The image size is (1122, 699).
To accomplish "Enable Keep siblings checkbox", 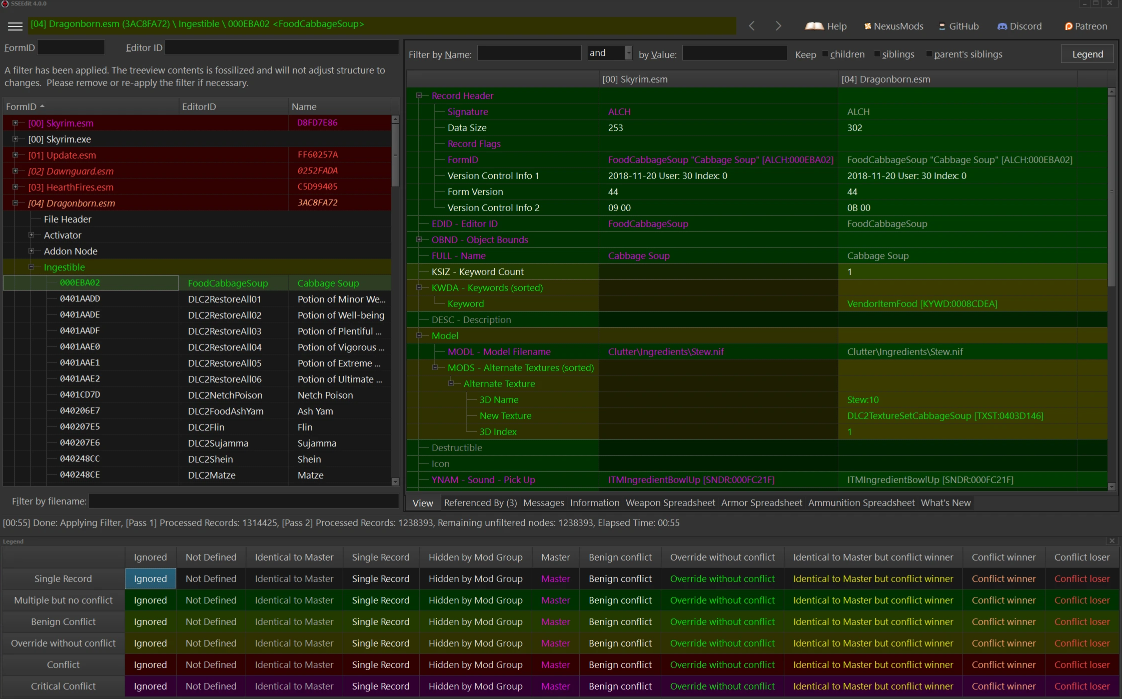I will pyautogui.click(x=877, y=54).
